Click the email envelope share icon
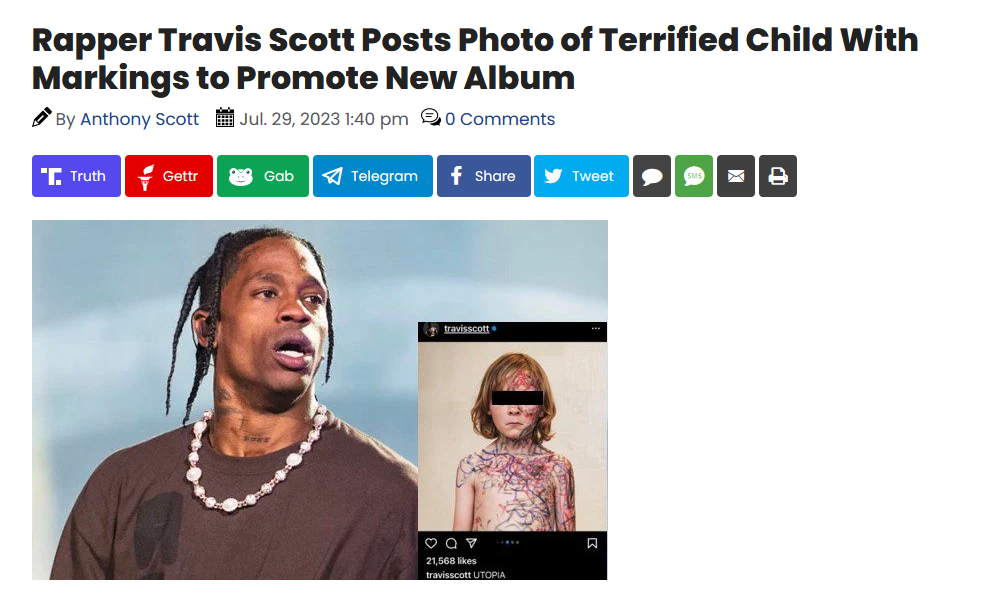 [736, 176]
